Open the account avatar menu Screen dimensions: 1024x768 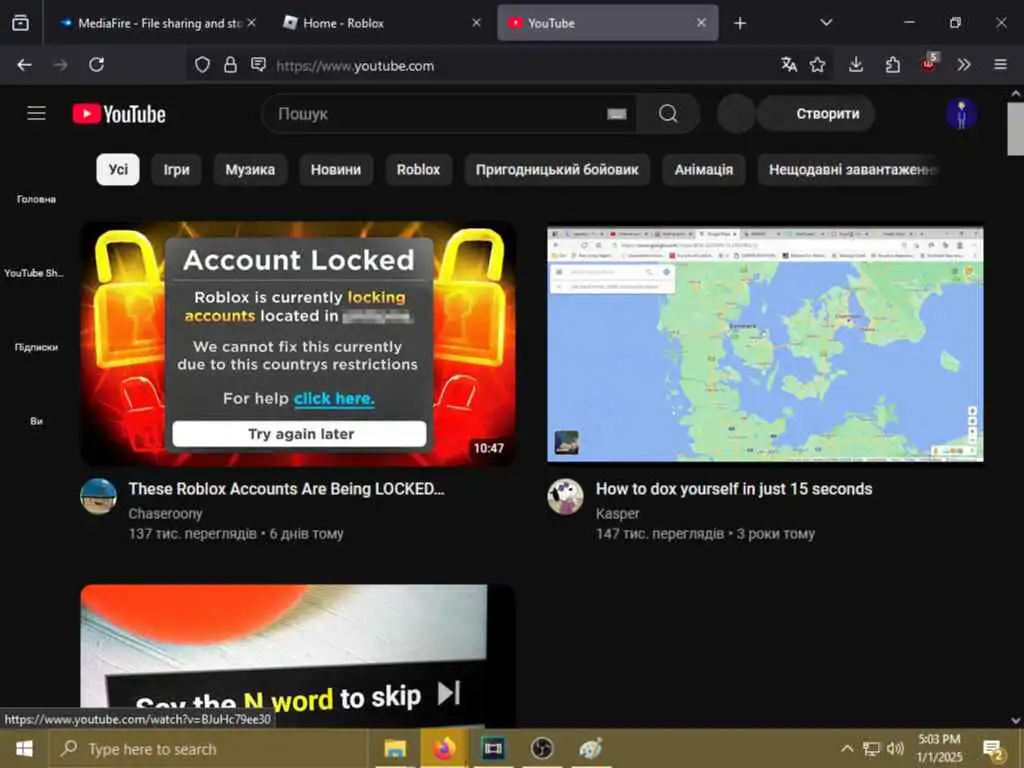[961, 114]
